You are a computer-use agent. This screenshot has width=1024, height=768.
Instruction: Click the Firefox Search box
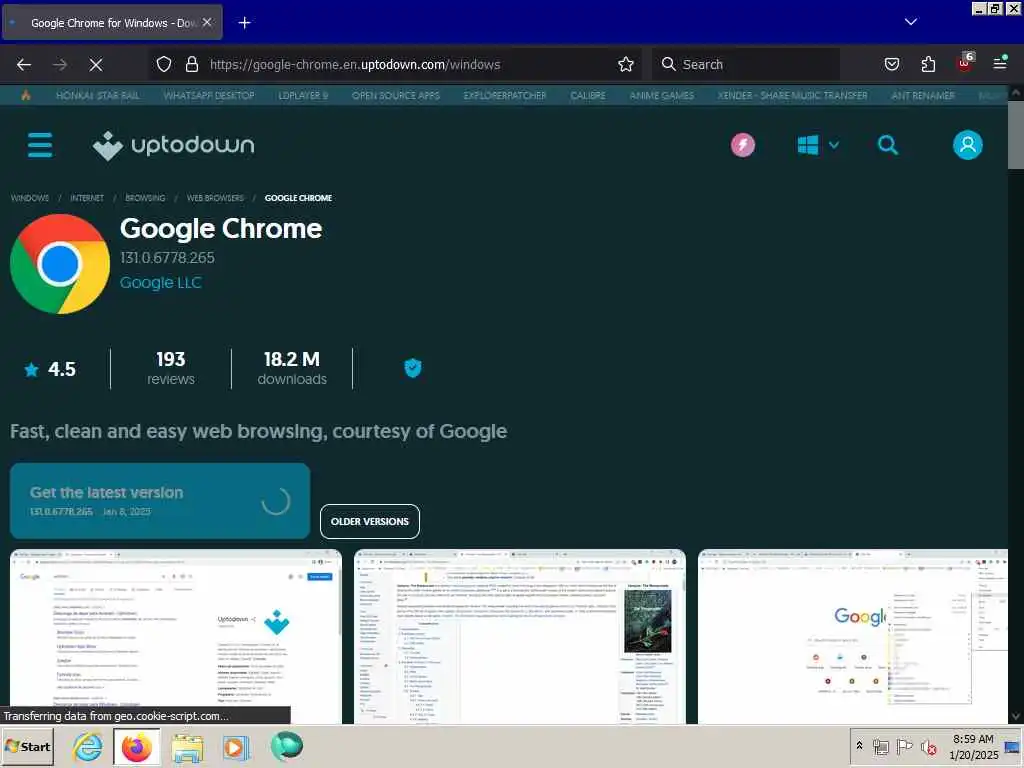pyautogui.click(x=746, y=64)
